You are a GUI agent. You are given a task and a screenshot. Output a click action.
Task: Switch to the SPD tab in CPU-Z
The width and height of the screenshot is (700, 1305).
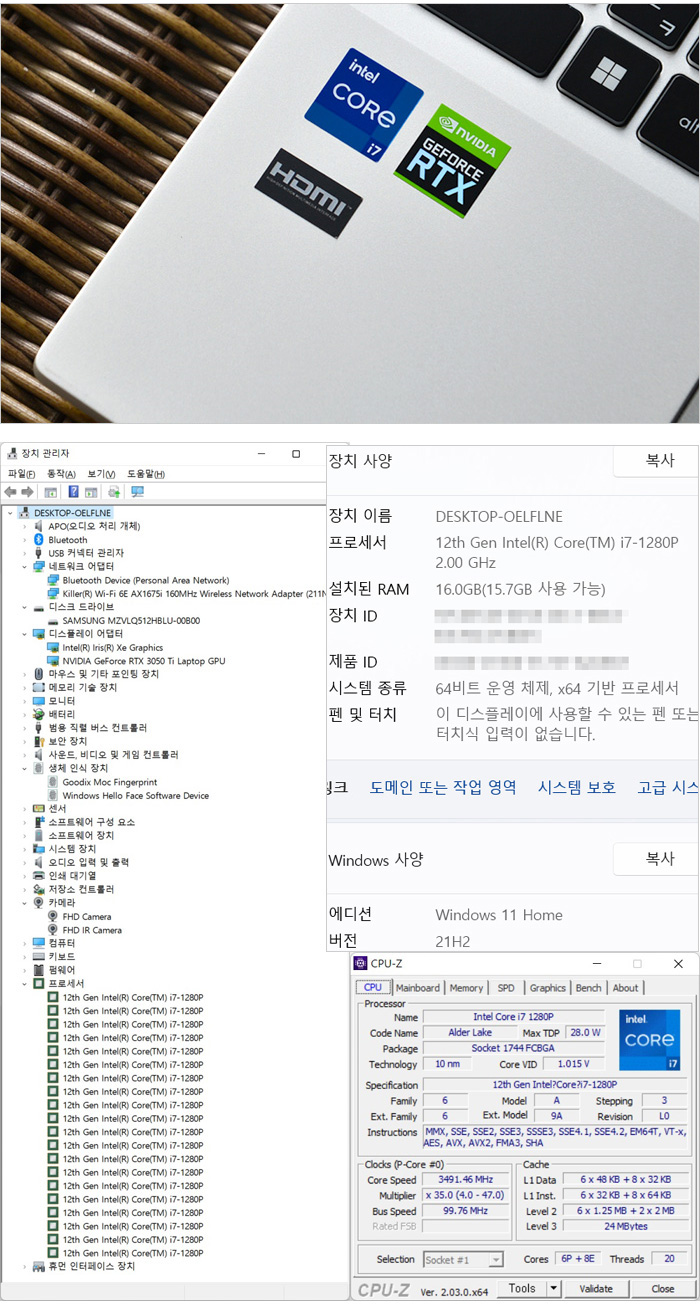point(506,988)
